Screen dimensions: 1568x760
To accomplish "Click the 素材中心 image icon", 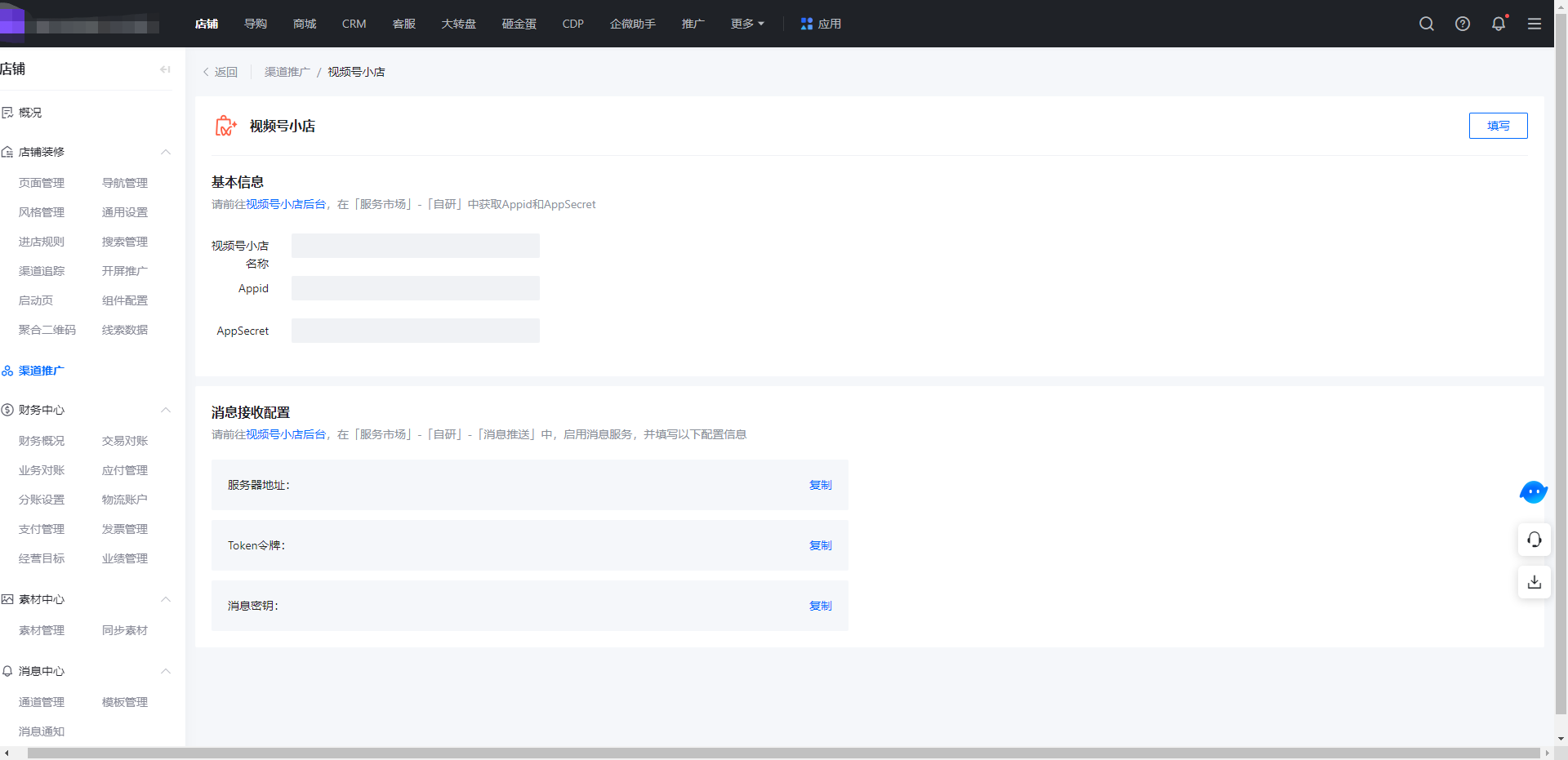I will pyautogui.click(x=7, y=599).
